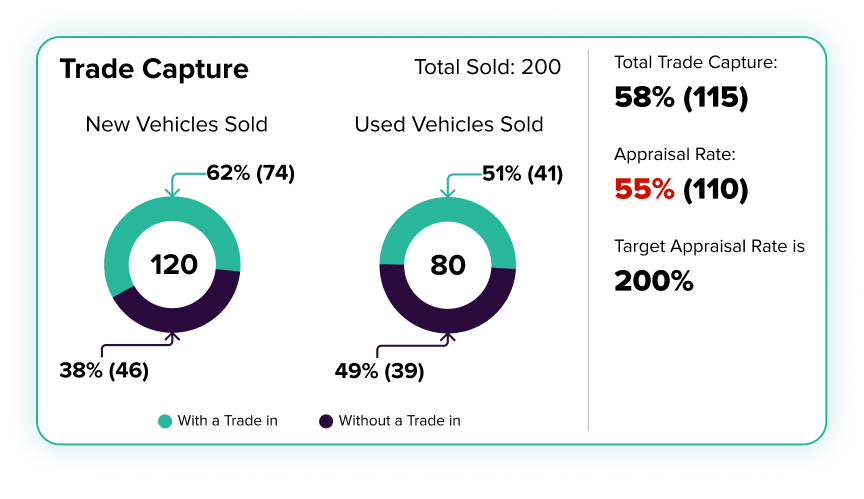This screenshot has height=499, width=864.
Task: Click the Total Trade Capture: label
Action: 696,63
